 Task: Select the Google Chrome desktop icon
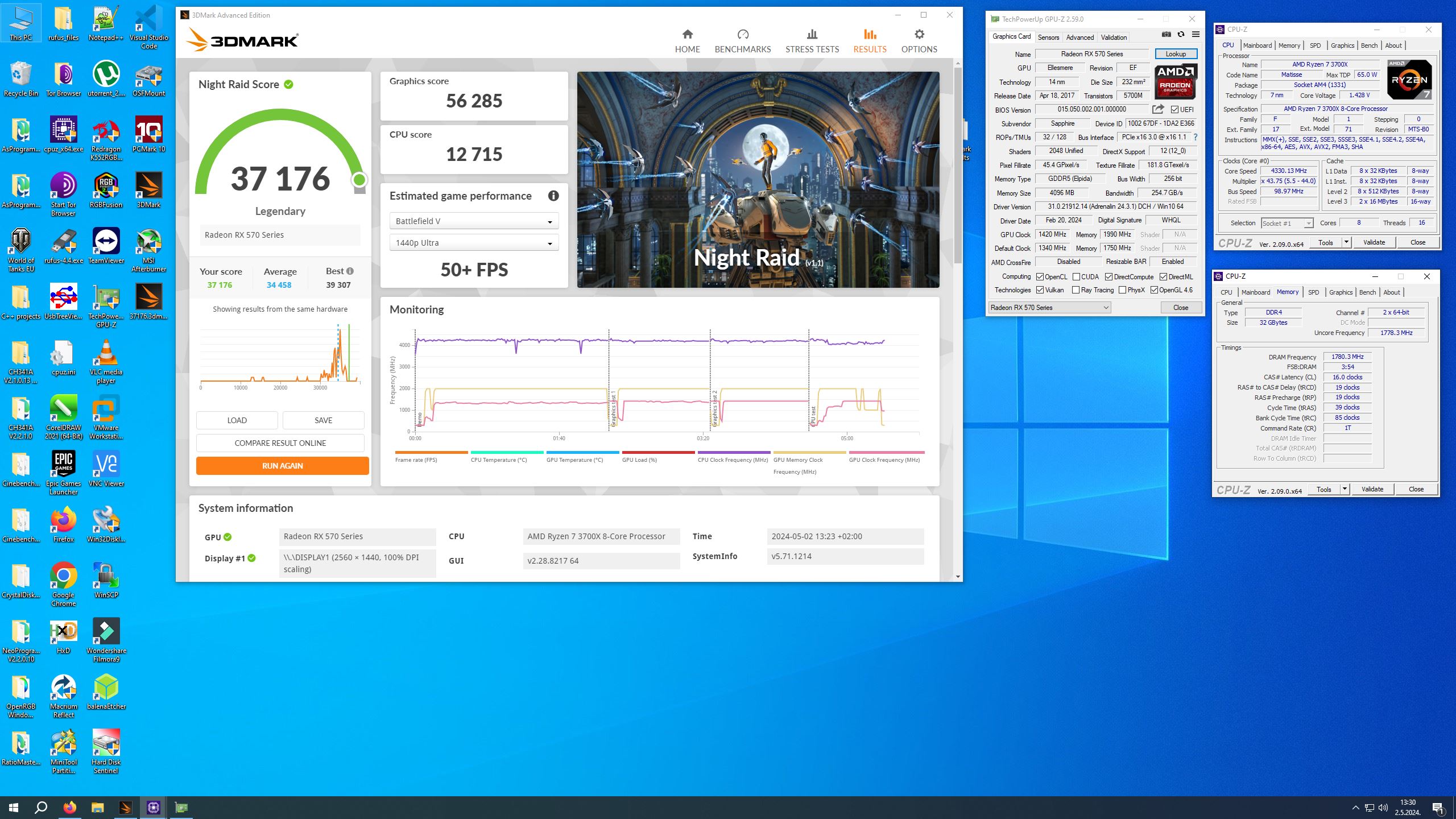point(63,584)
